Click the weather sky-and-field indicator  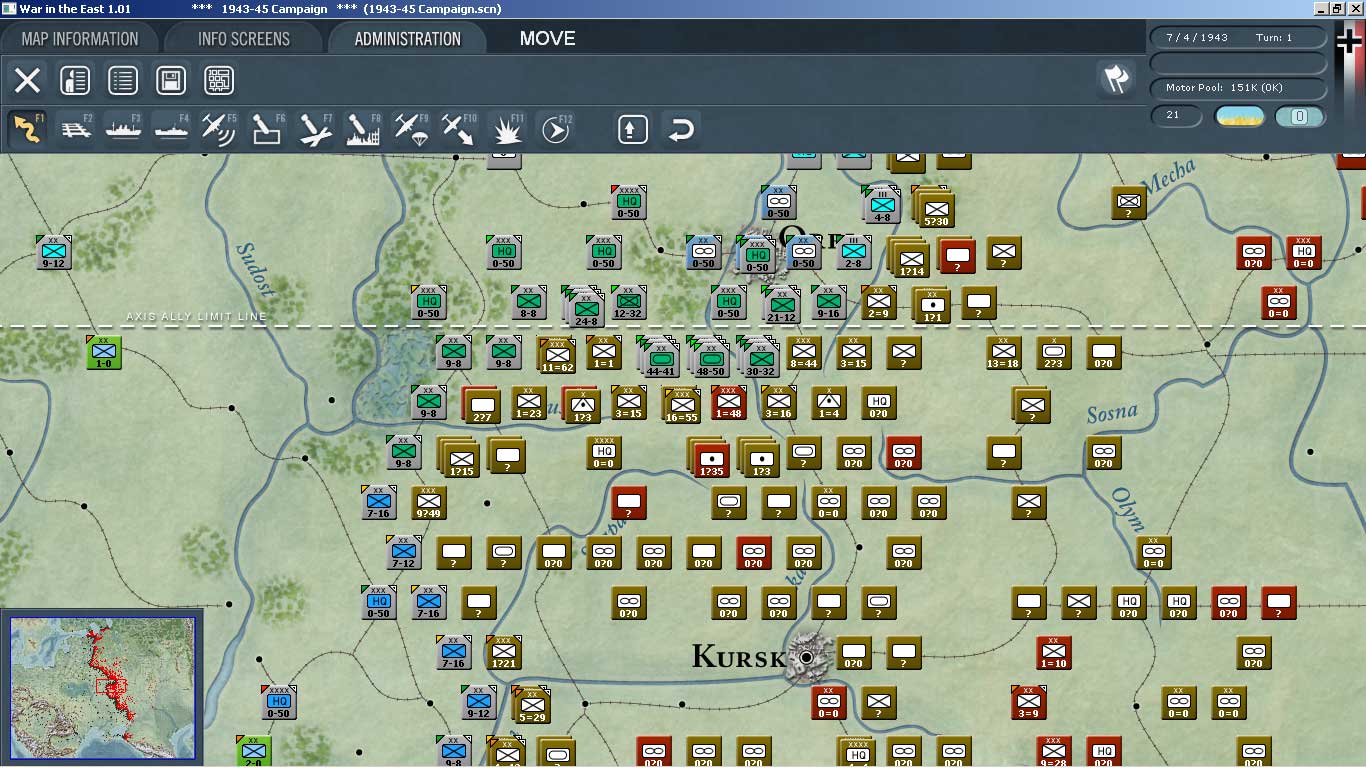point(1239,116)
